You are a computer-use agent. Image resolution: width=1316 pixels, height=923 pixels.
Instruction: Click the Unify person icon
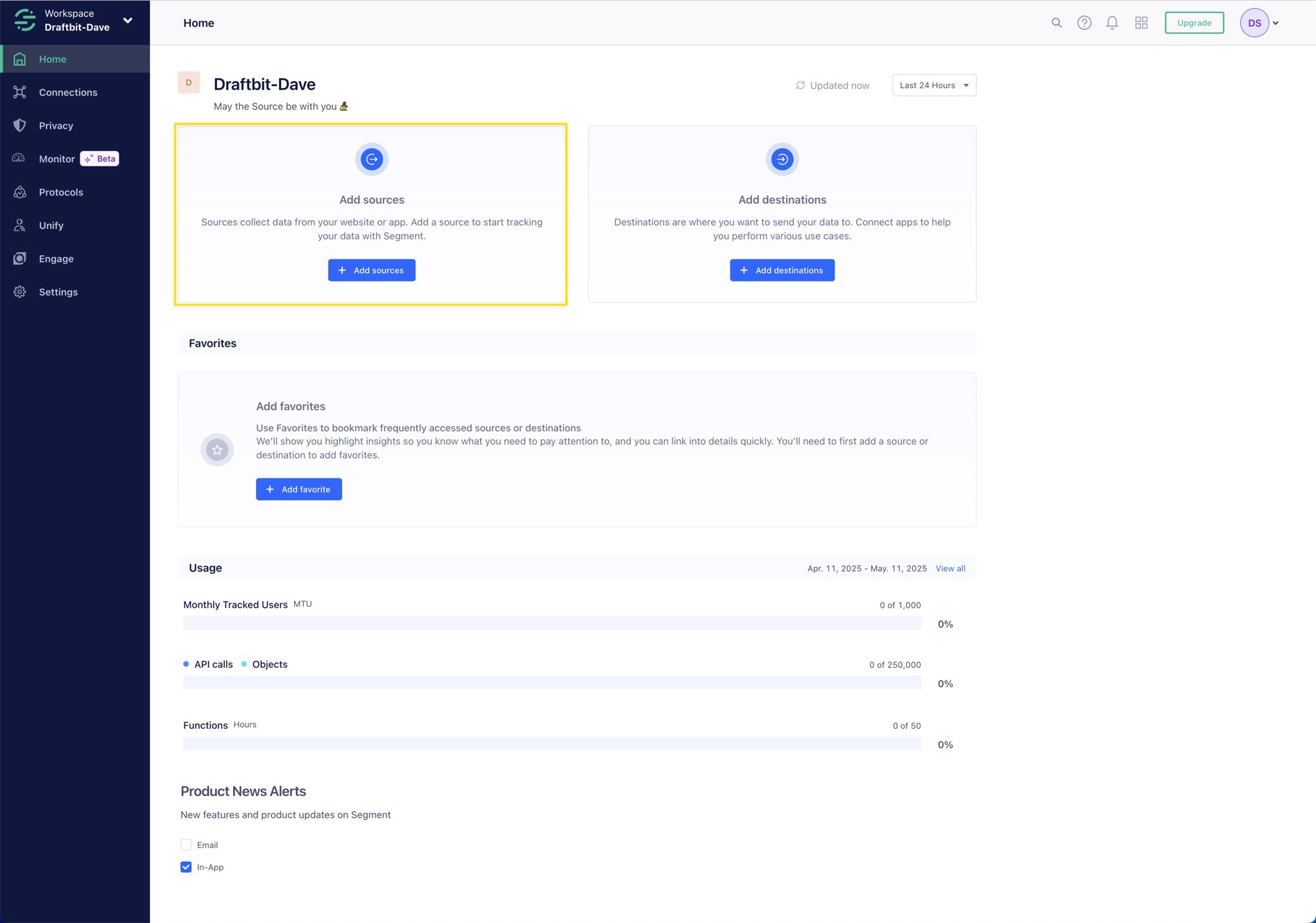coord(19,225)
